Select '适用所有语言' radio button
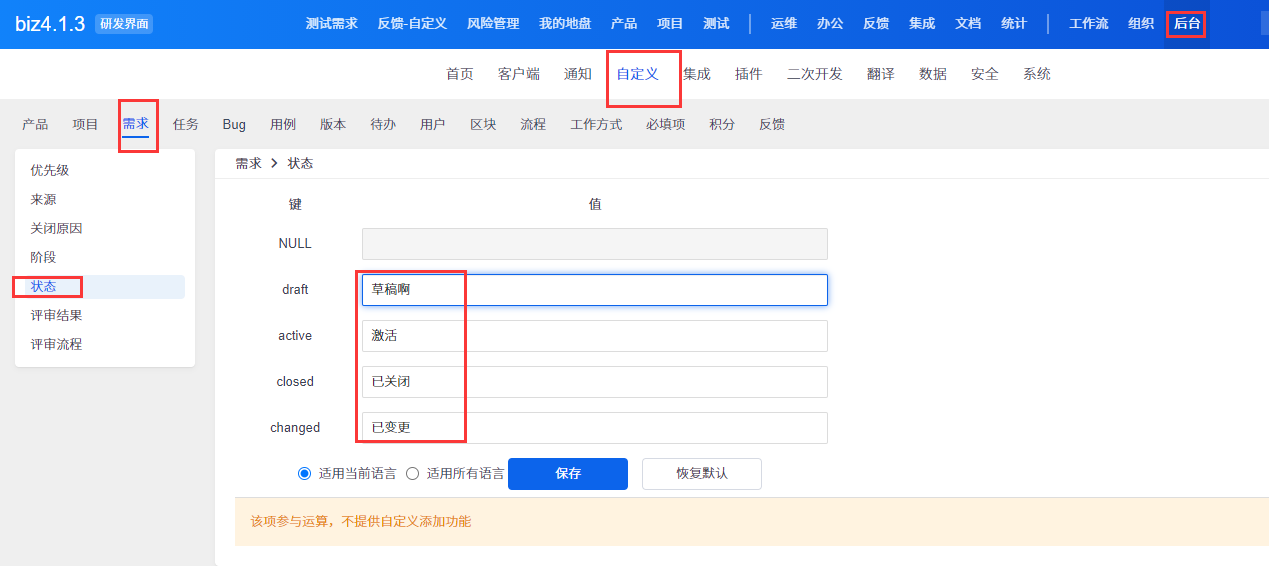The width and height of the screenshot is (1269, 566). (x=413, y=474)
